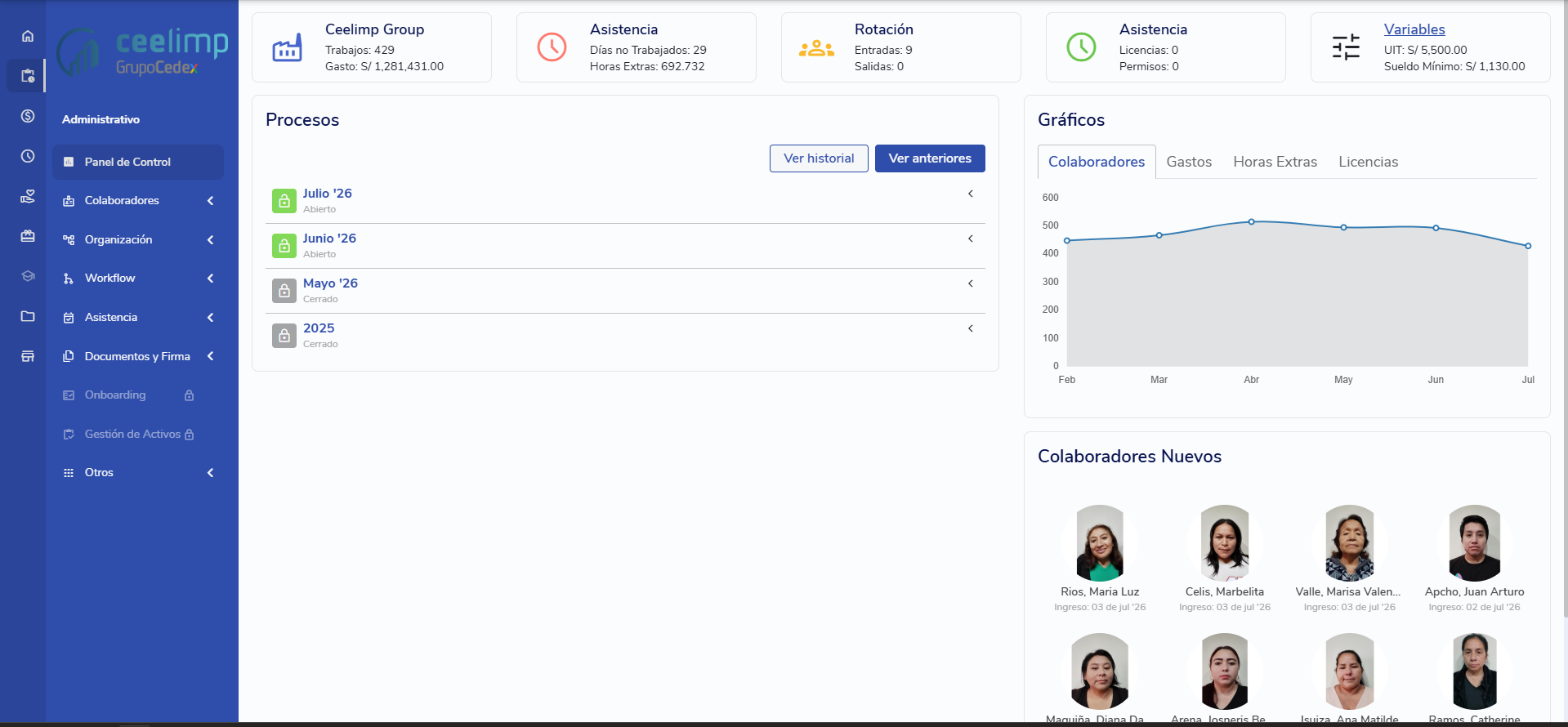
Task: Expand Documentos y Firma sidebar menu
Action: coord(137,356)
